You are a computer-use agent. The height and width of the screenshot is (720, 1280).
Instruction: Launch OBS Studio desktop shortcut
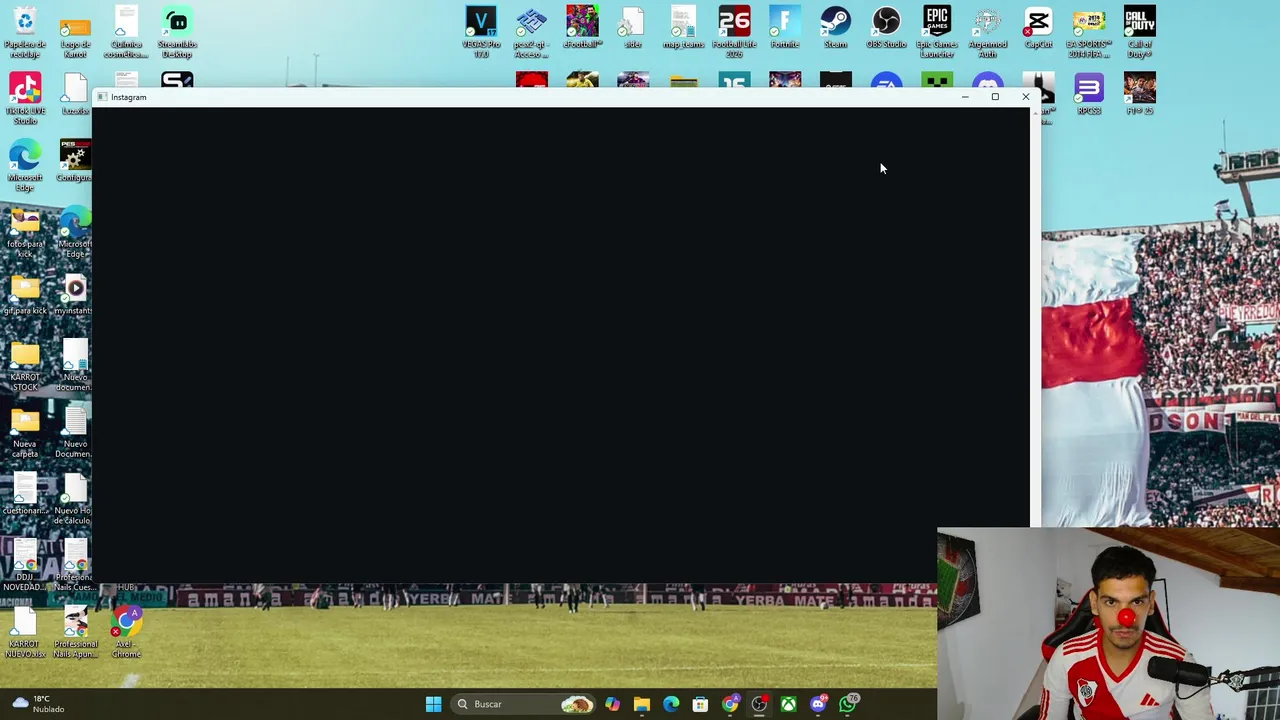click(x=886, y=26)
